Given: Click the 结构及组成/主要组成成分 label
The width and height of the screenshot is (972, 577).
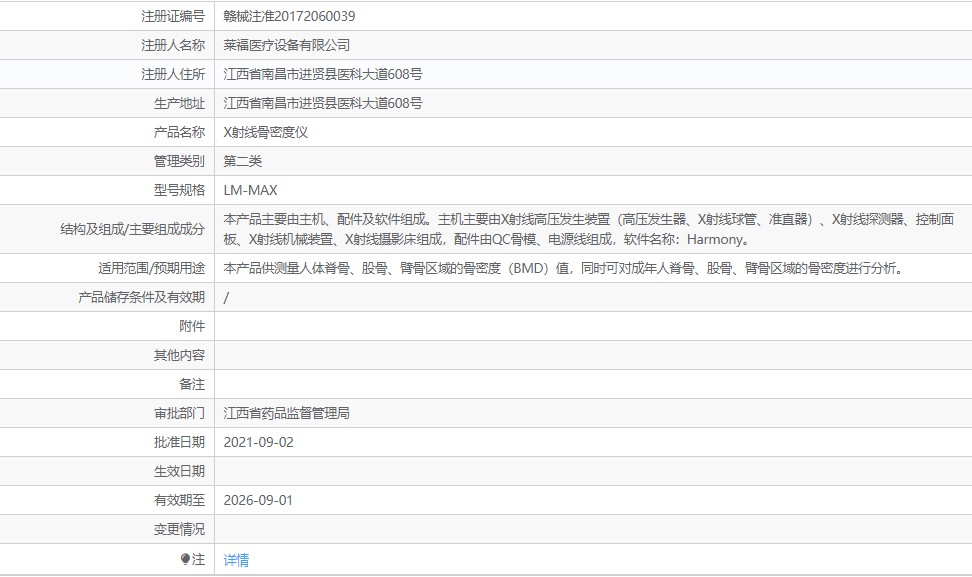Looking at the screenshot, I should (133, 229).
